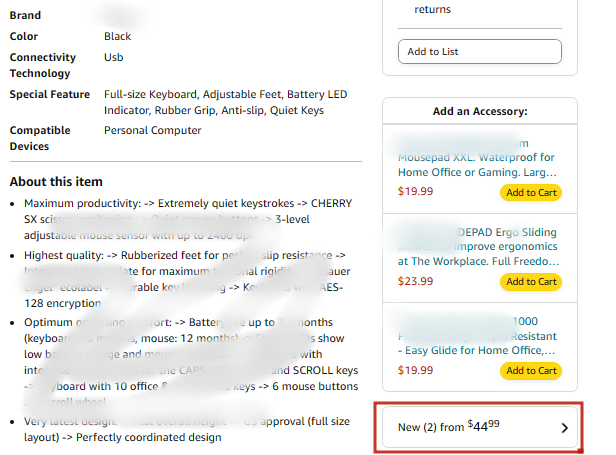Add the Mousepad XXL to cart
Viewport: 616px width, 455px height.
tap(531, 192)
